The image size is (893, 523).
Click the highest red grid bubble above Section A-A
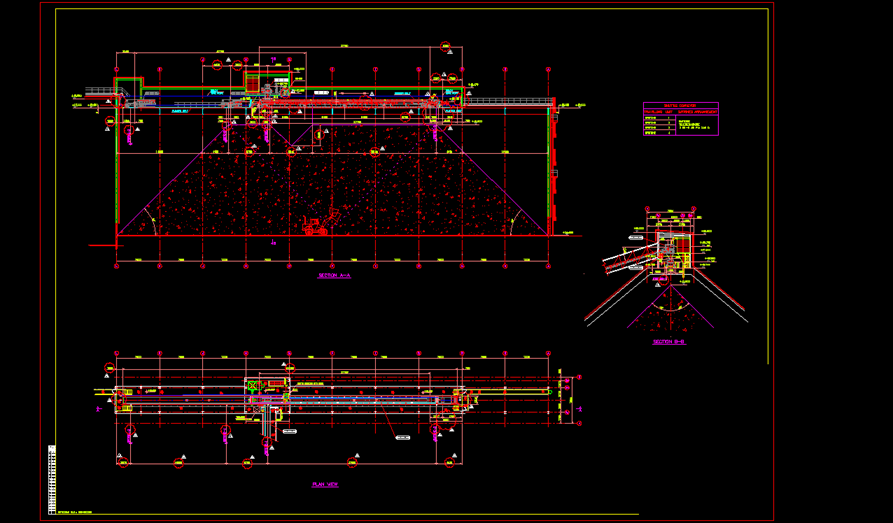(x=444, y=47)
